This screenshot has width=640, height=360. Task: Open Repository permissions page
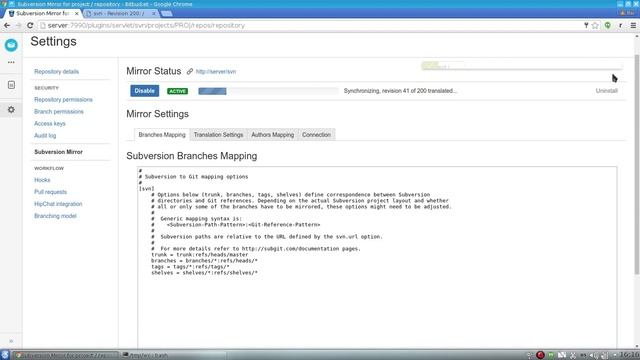(63, 100)
